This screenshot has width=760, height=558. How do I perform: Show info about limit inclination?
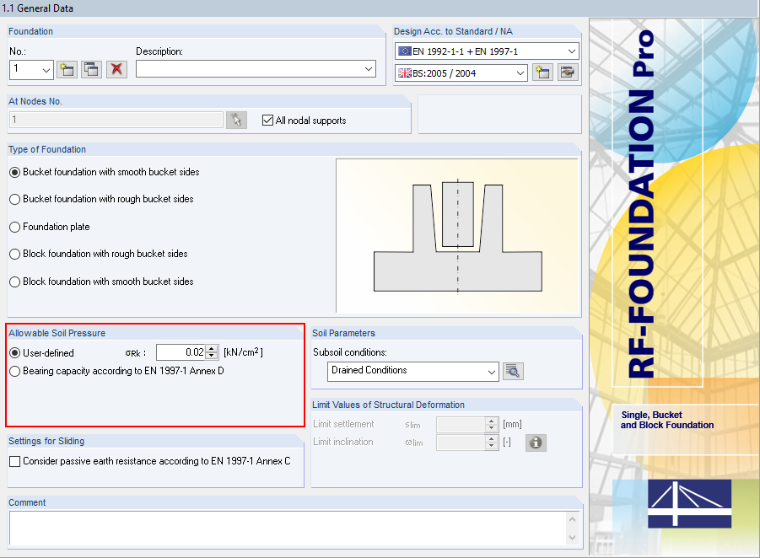point(536,443)
